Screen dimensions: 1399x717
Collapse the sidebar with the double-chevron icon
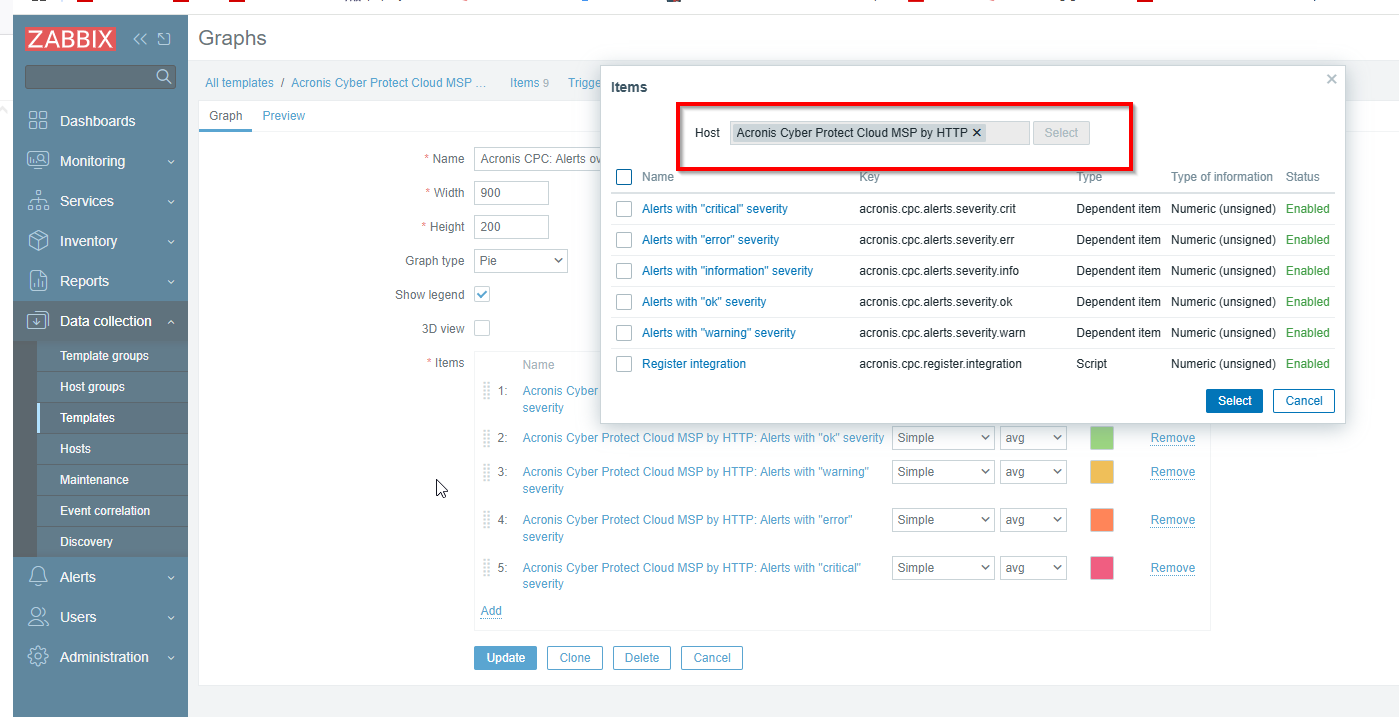click(x=140, y=39)
